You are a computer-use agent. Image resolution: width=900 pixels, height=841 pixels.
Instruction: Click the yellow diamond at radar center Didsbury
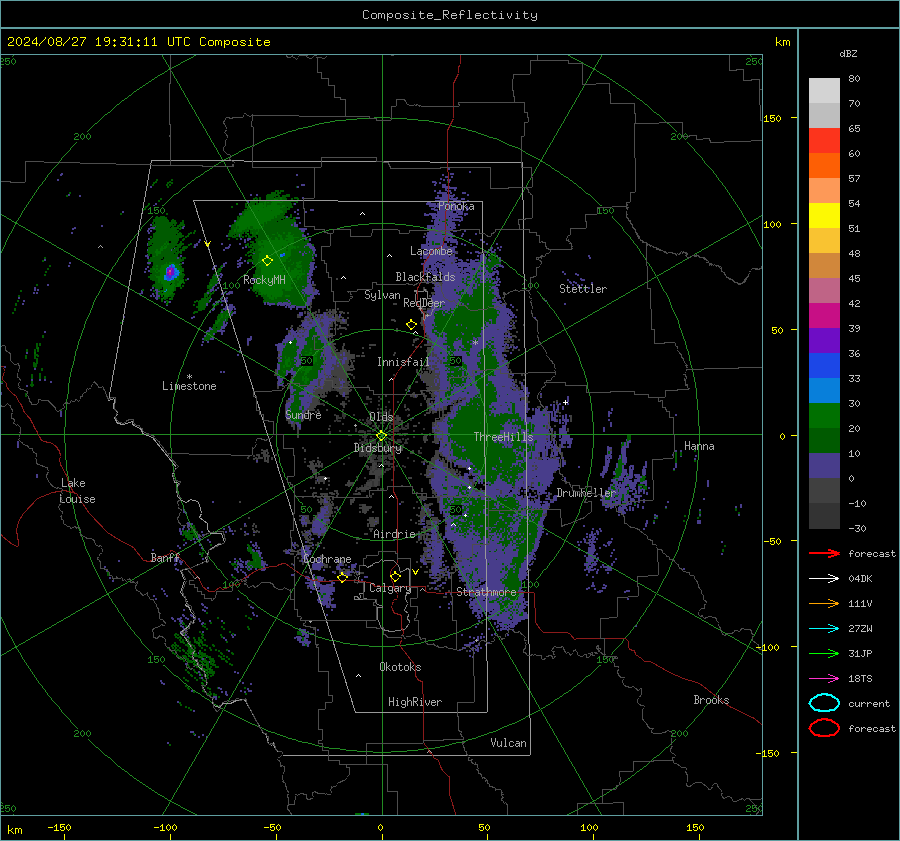point(382,436)
